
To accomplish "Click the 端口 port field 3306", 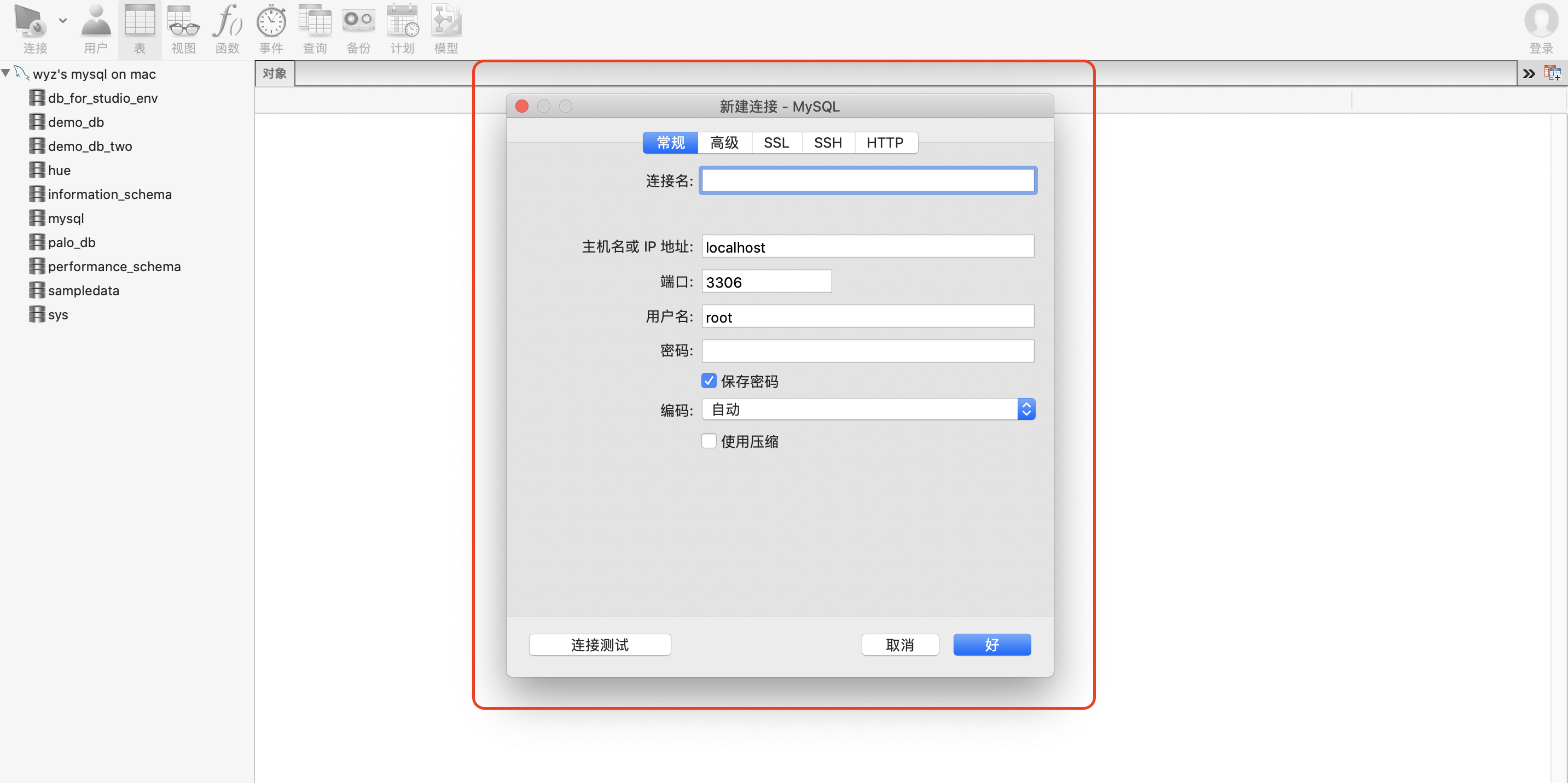I will click(766, 282).
